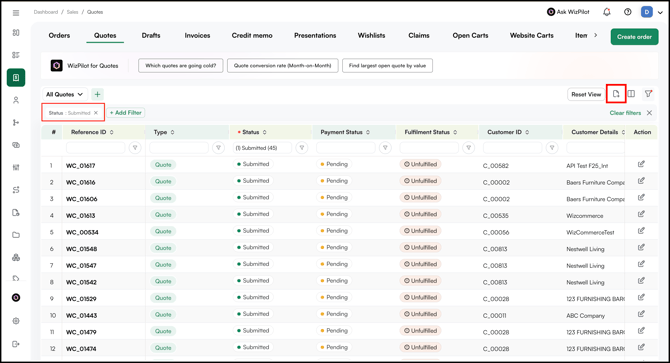Open the customers person icon in sidebar
The image size is (670, 363).
16,100
